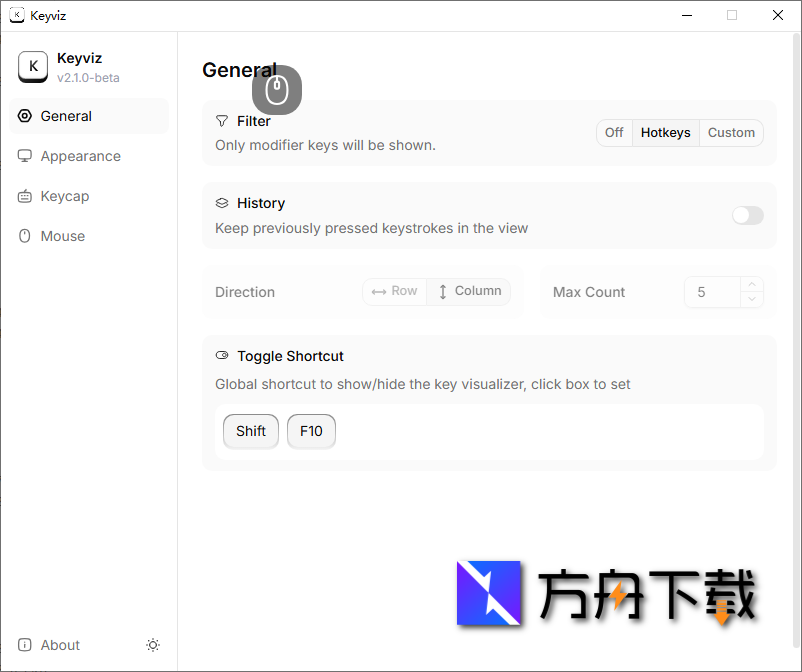The image size is (802, 672).
Task: Decrease Max Count with the down arrow
Action: point(752,299)
